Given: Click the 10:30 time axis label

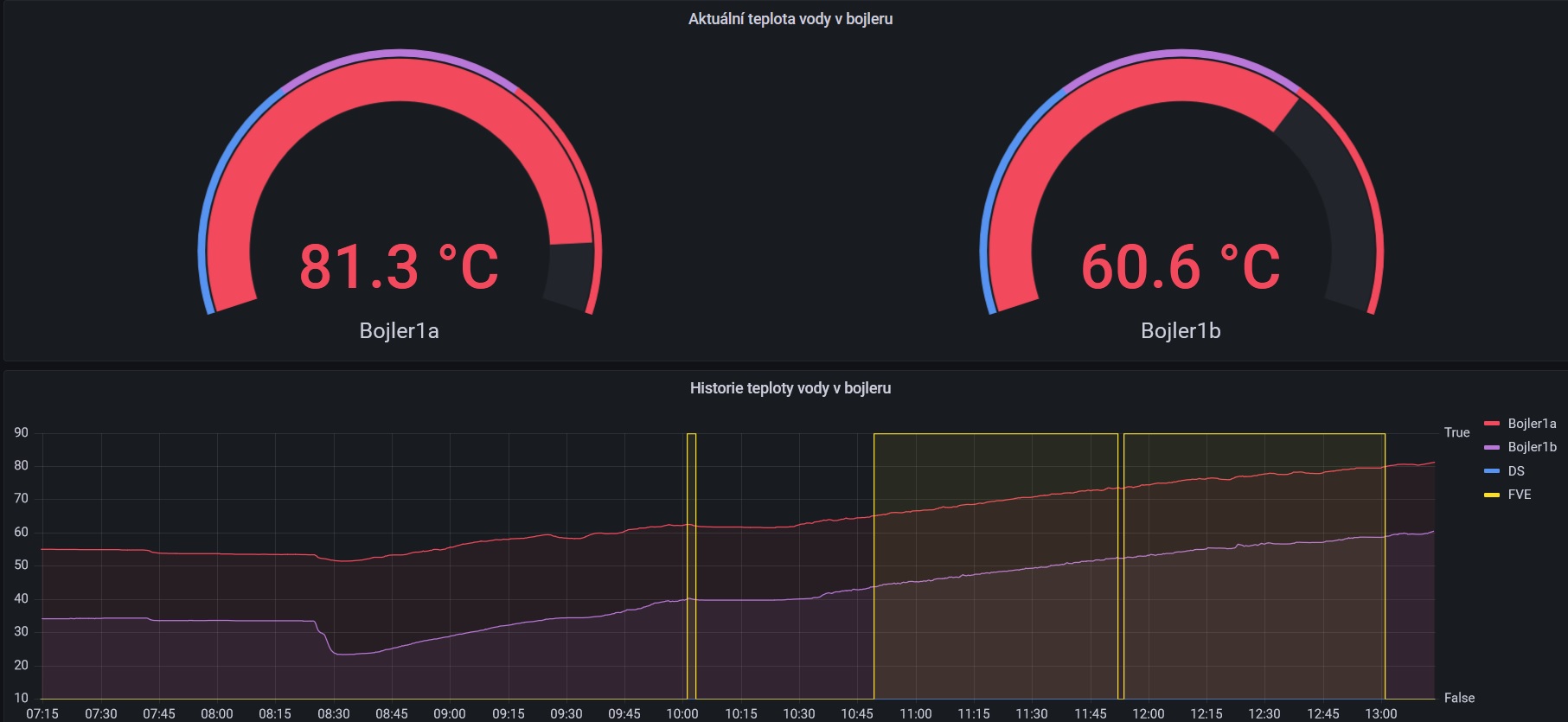Looking at the screenshot, I should (799, 713).
